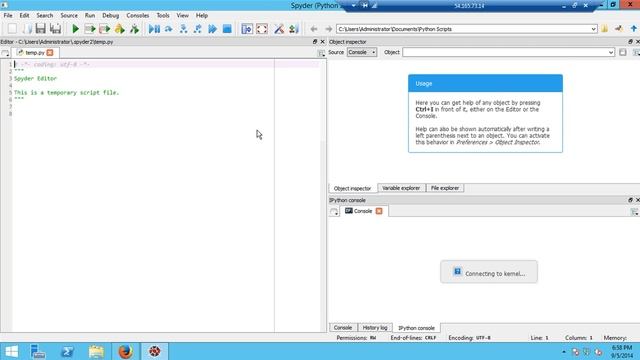The width and height of the screenshot is (640, 360).
Task: Open the Help menu
Action: (x=202, y=15)
